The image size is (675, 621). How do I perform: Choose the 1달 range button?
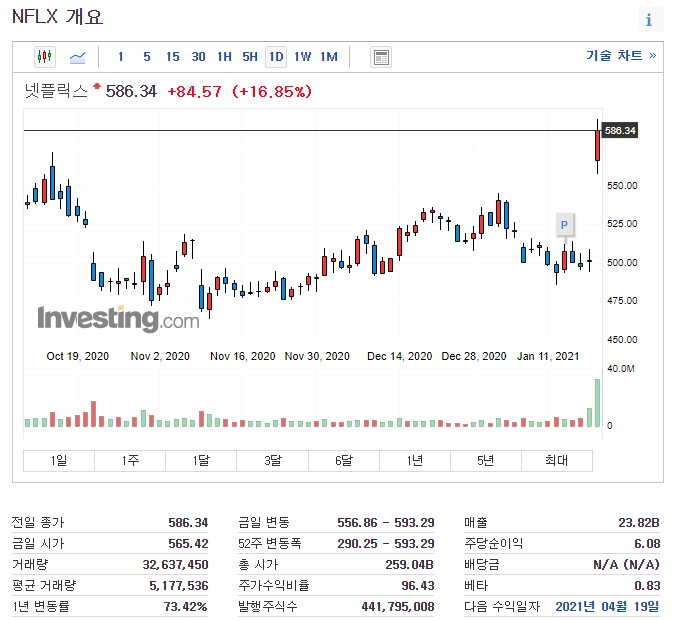(201, 460)
